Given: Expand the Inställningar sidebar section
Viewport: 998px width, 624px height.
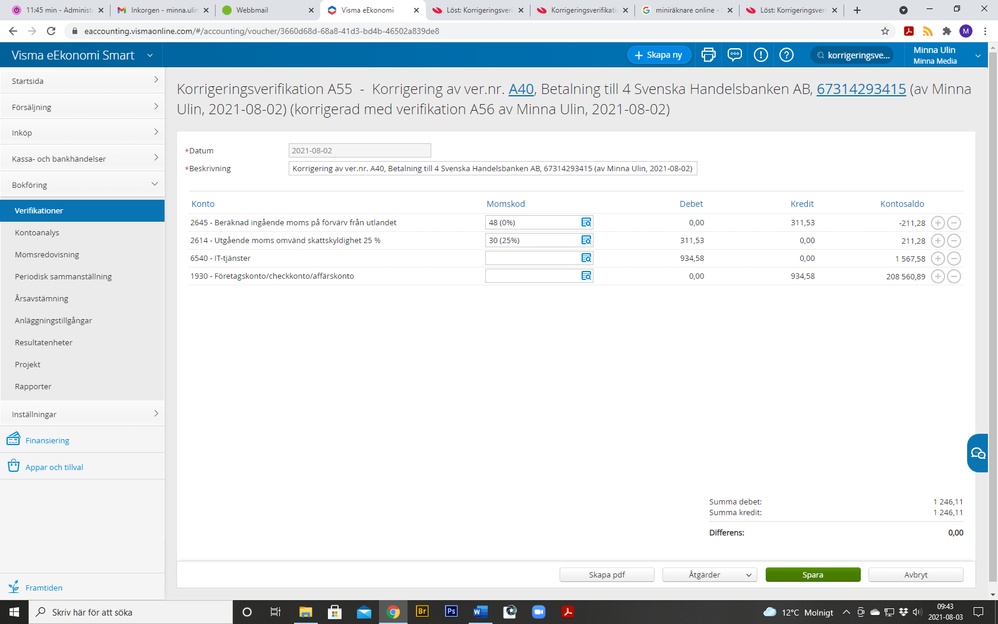Looking at the screenshot, I should [x=82, y=414].
